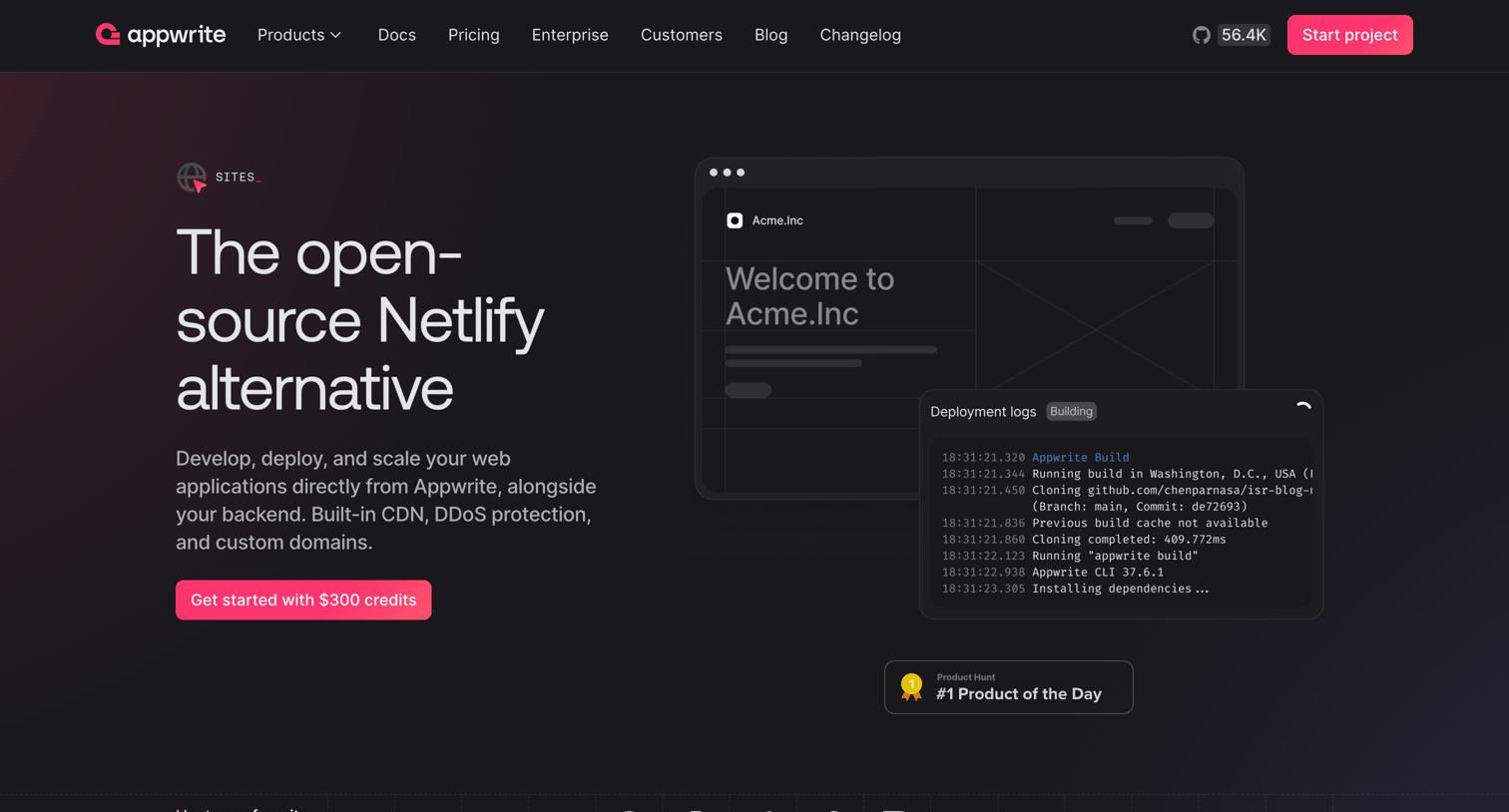Click the SITES_ label text
The height and width of the screenshot is (812, 1509).
tap(239, 178)
